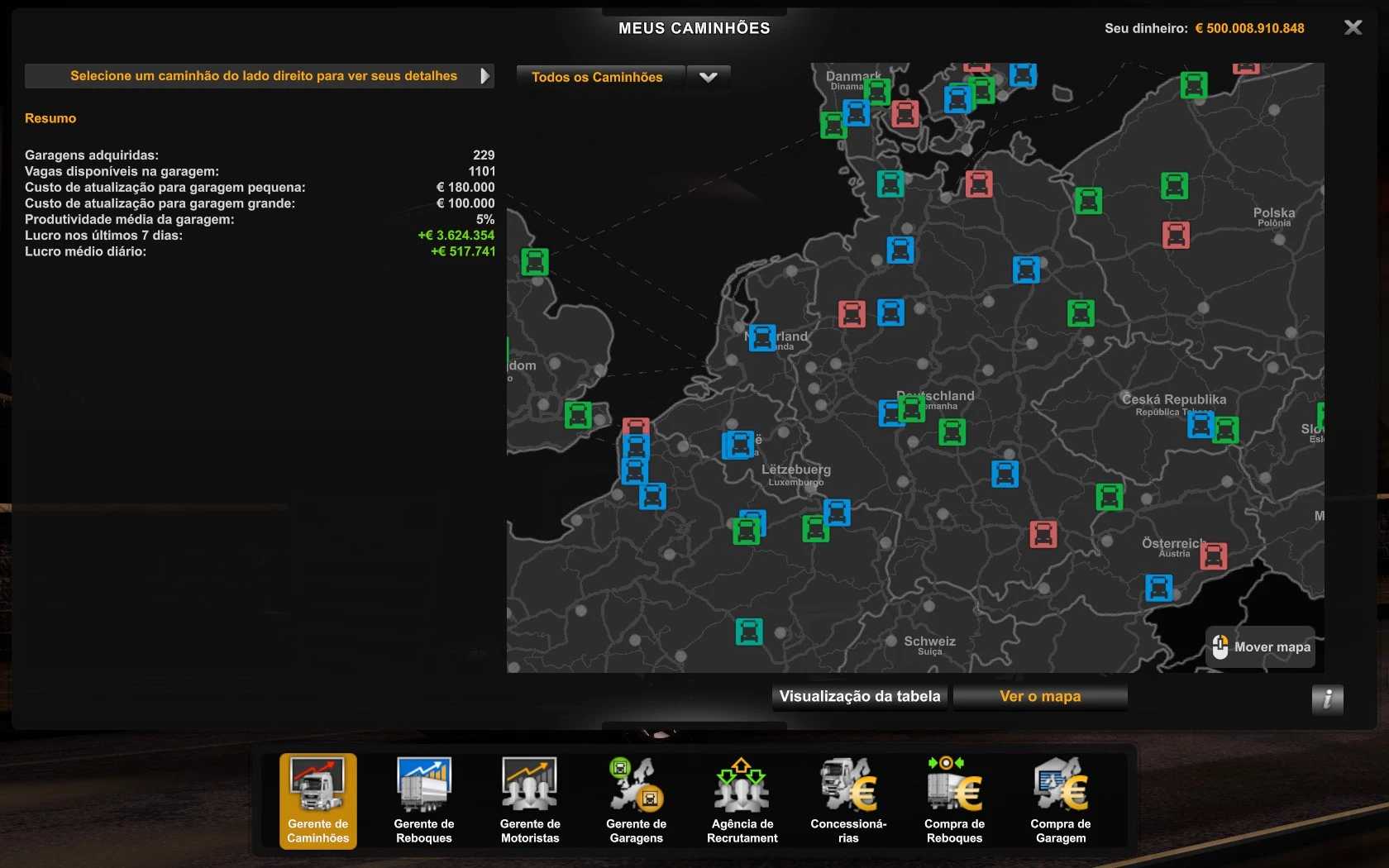This screenshot has height=868, width=1389.
Task: Click the selection hint header bar
Action: [259, 76]
